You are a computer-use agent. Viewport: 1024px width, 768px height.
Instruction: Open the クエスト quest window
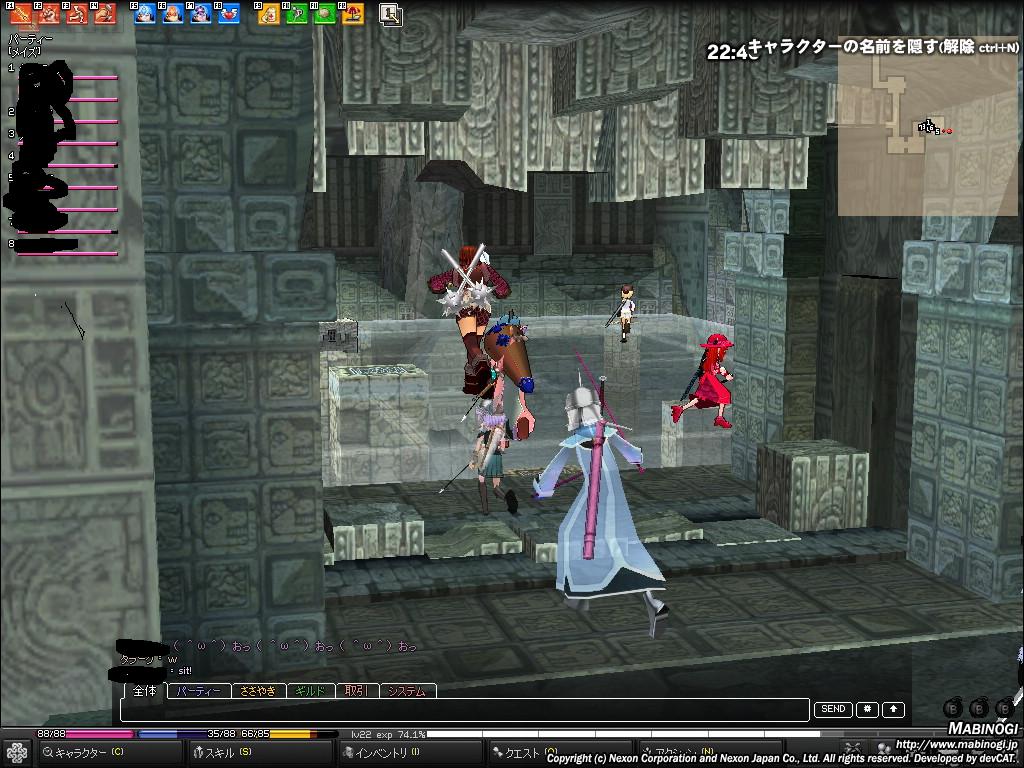[561, 753]
